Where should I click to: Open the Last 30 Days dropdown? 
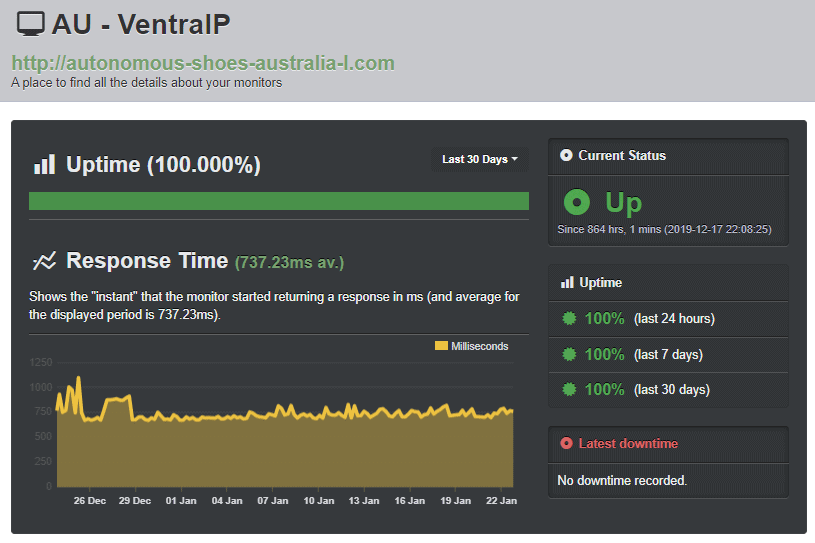pyautogui.click(x=479, y=159)
